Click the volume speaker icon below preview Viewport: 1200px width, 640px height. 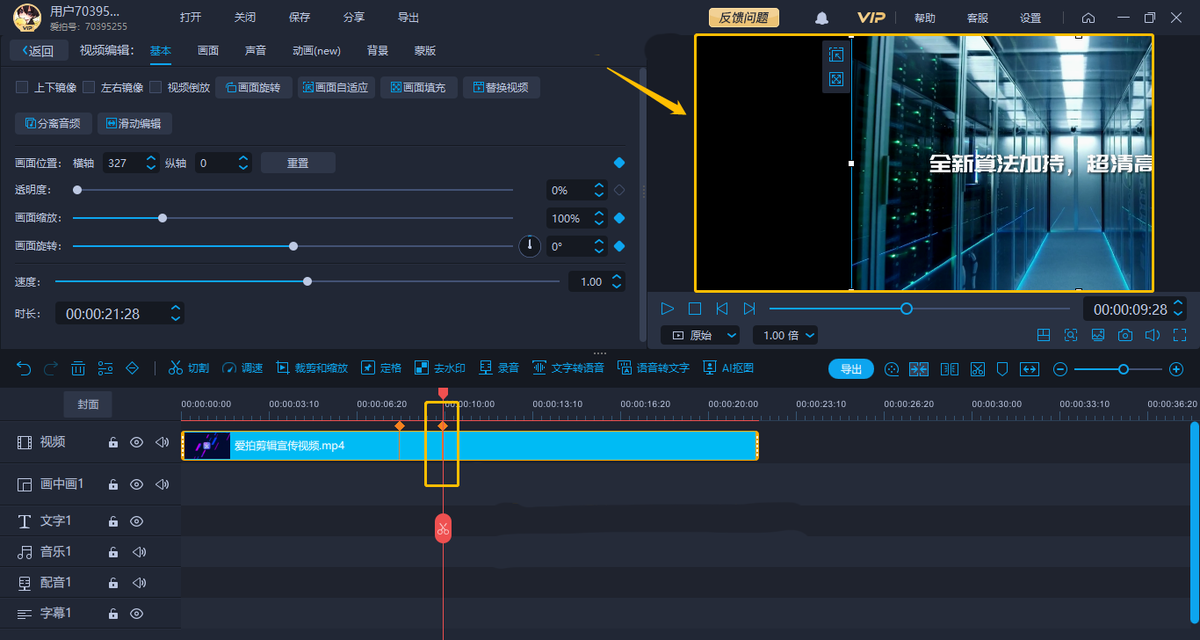[1152, 335]
